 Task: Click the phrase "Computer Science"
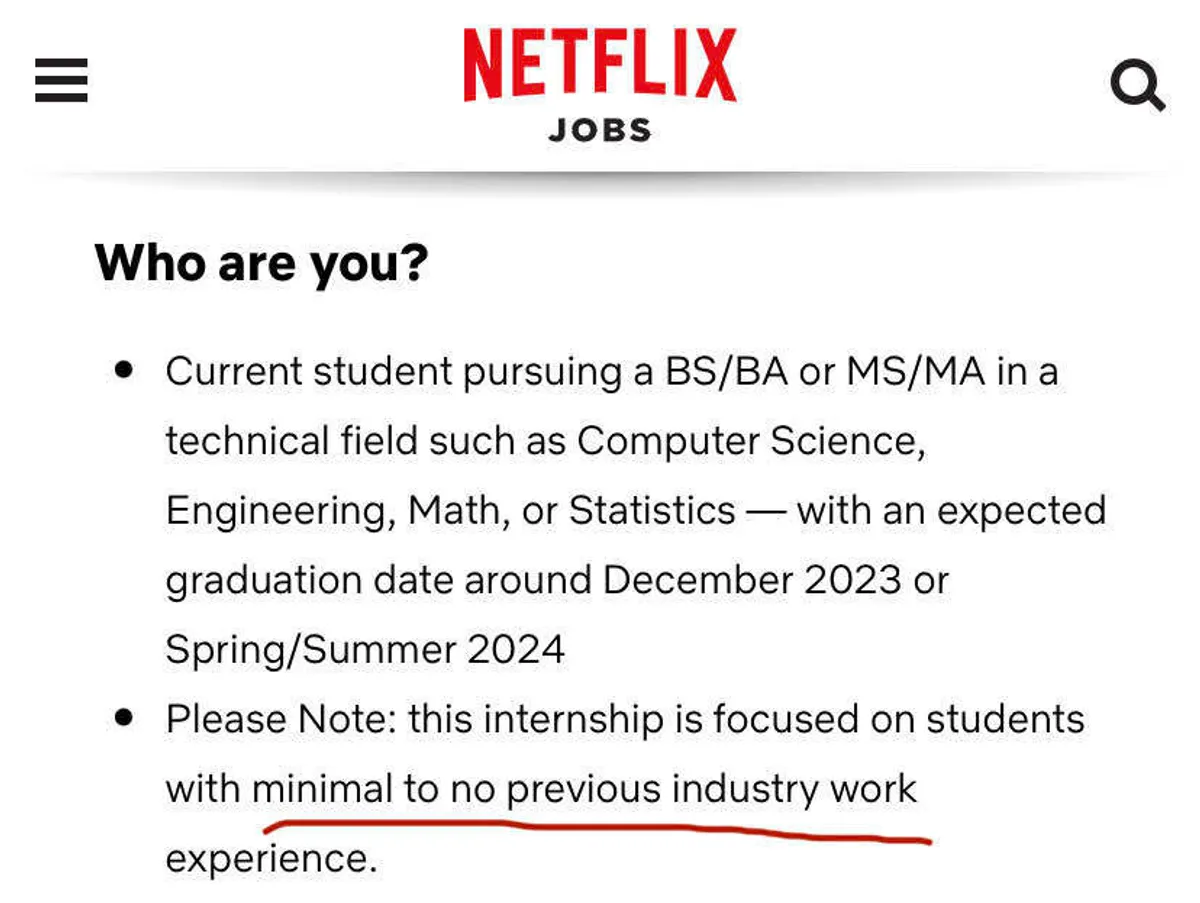click(748, 441)
